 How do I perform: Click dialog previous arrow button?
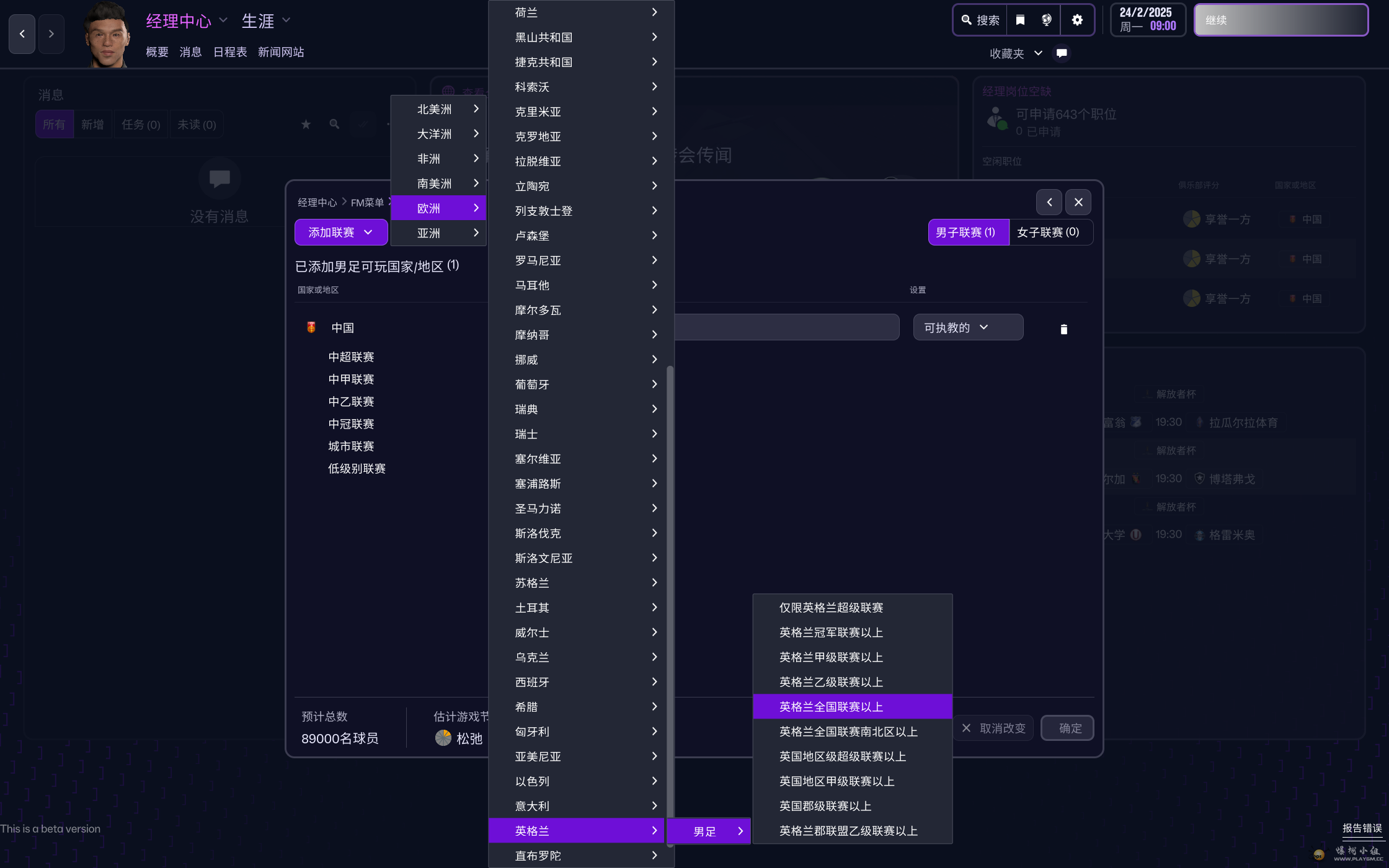(1049, 202)
